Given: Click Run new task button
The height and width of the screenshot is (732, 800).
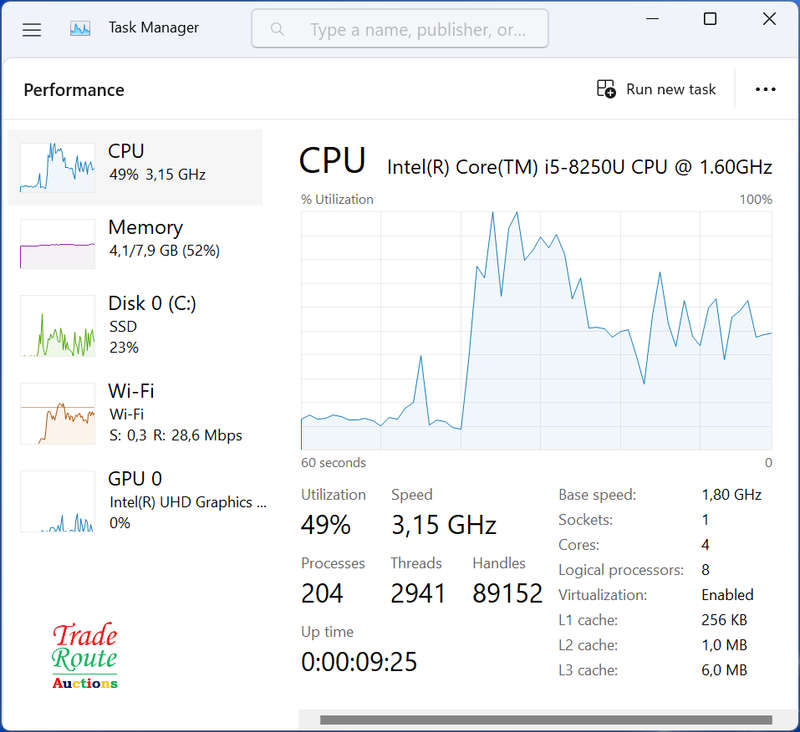Looking at the screenshot, I should coord(656,89).
